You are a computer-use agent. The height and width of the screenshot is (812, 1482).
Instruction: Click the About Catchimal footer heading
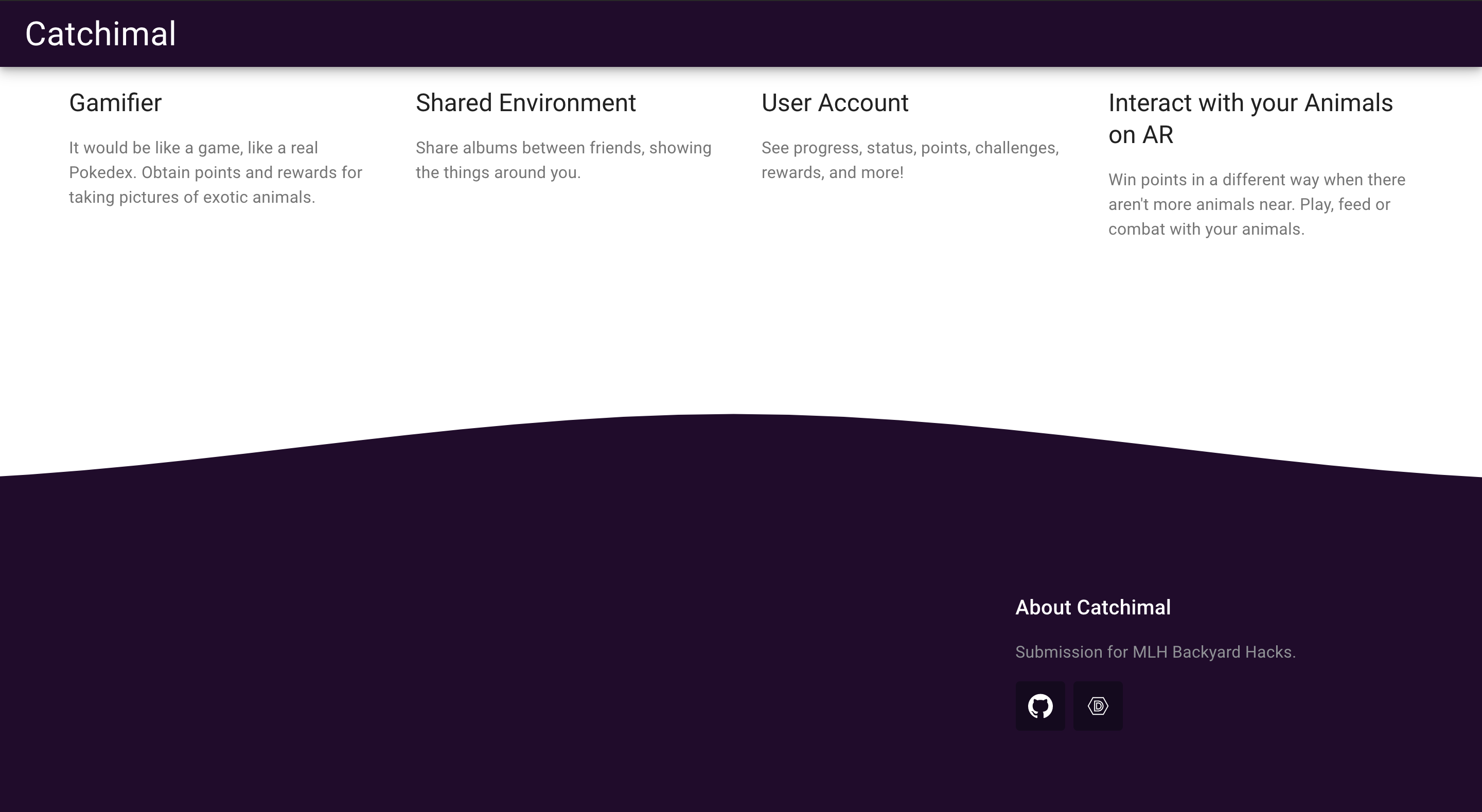tap(1092, 607)
